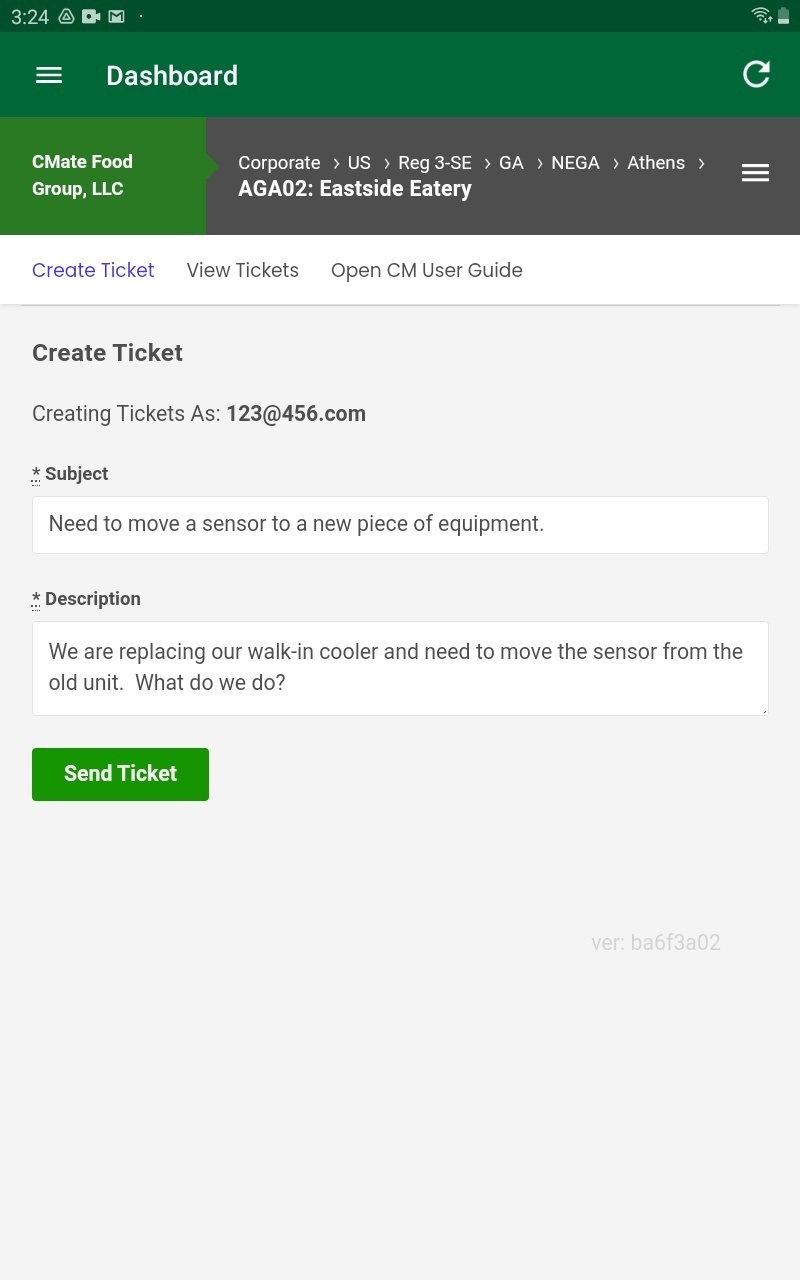Tap the screen recorder icon in status bar
The image size is (800, 1280).
coord(91,16)
